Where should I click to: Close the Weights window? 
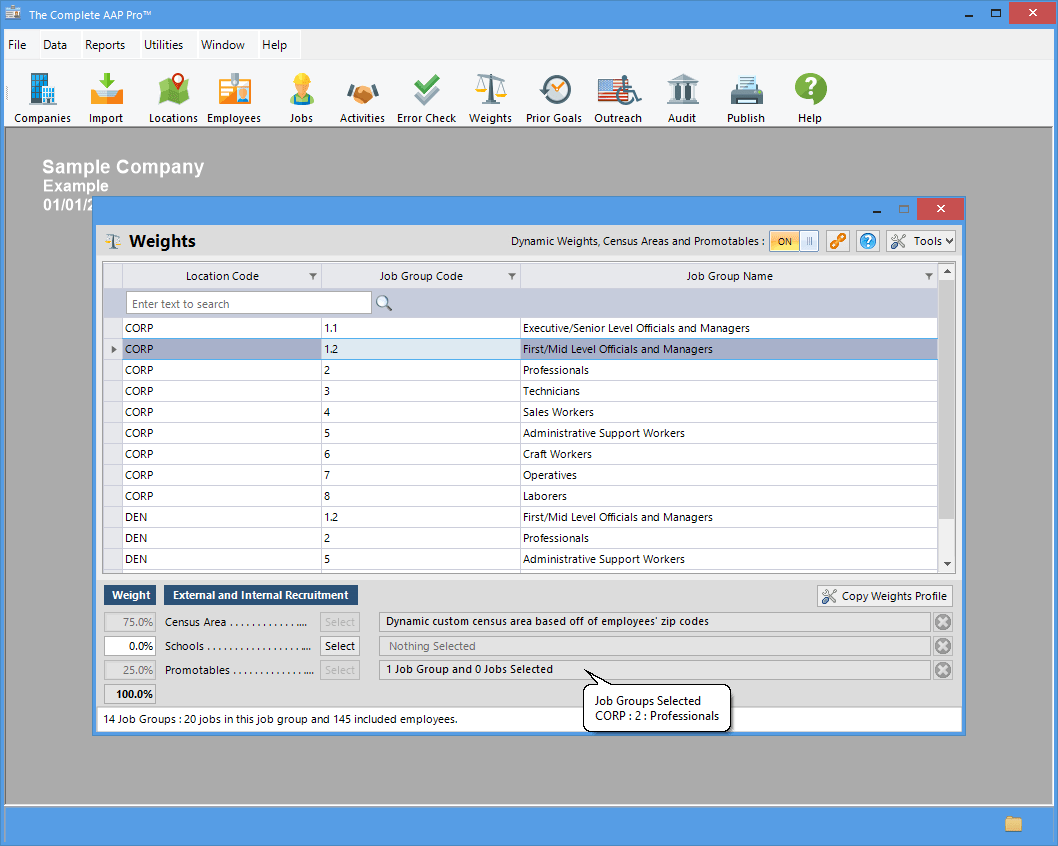pos(941,209)
